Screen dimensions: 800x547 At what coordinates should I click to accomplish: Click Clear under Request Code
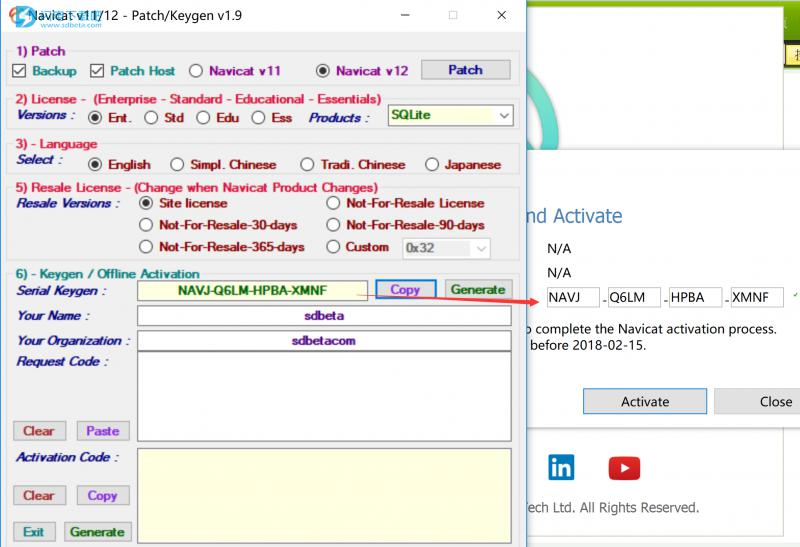pyautogui.click(x=39, y=431)
